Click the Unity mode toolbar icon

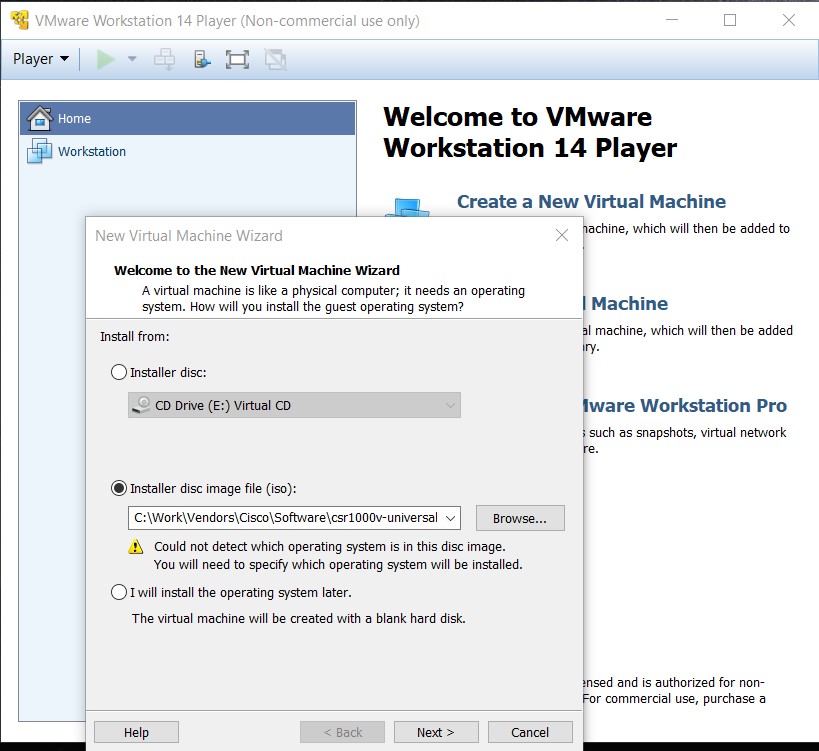pos(275,59)
